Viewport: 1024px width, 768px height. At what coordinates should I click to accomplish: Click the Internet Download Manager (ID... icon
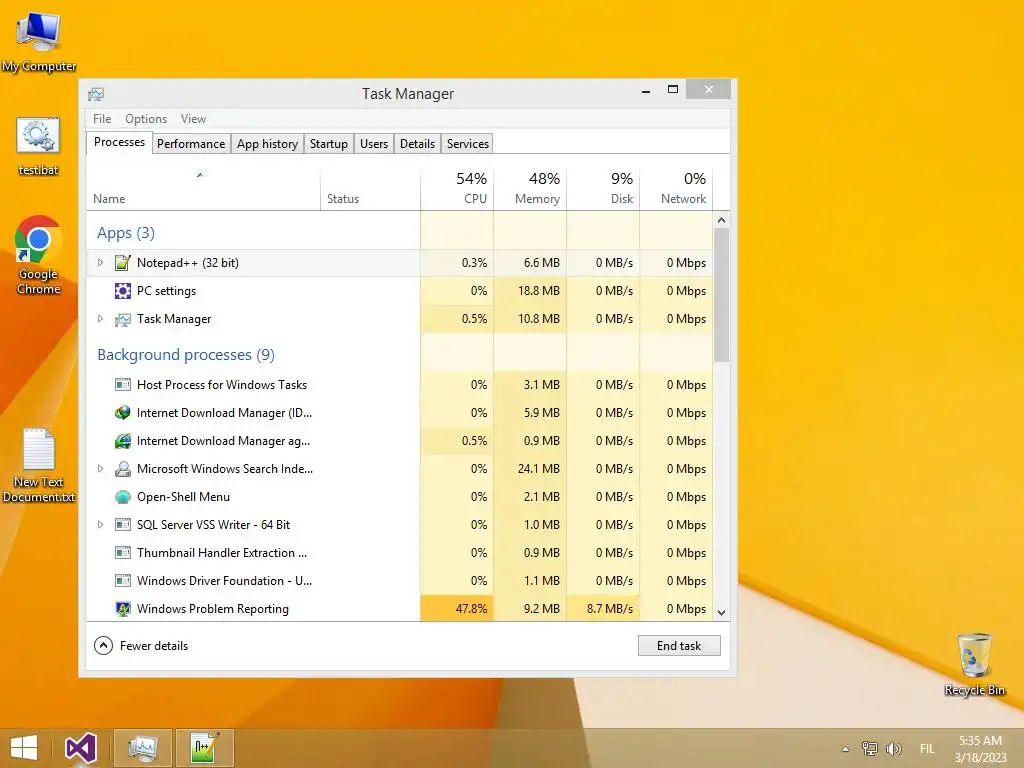tap(123, 413)
